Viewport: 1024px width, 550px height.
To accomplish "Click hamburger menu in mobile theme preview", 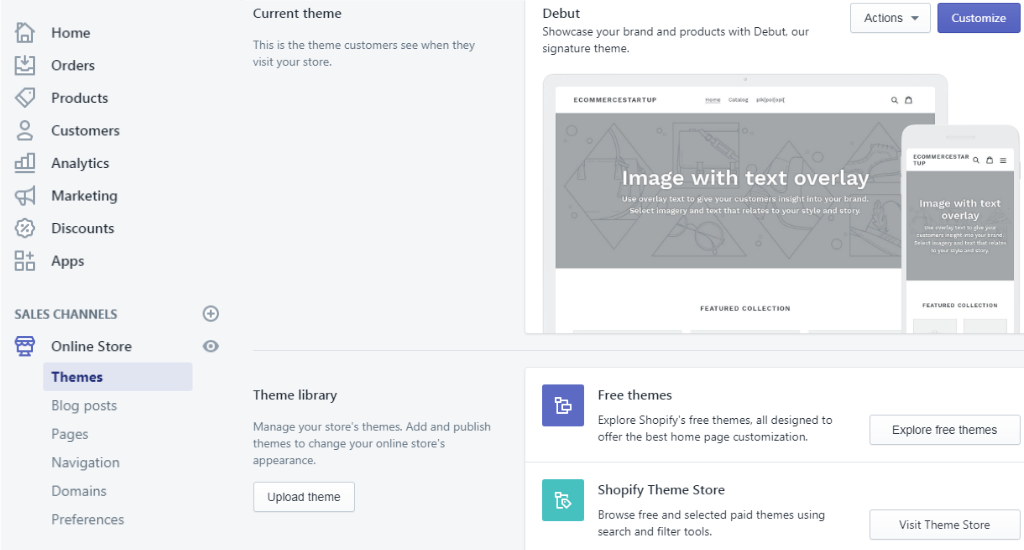I will tap(1003, 160).
